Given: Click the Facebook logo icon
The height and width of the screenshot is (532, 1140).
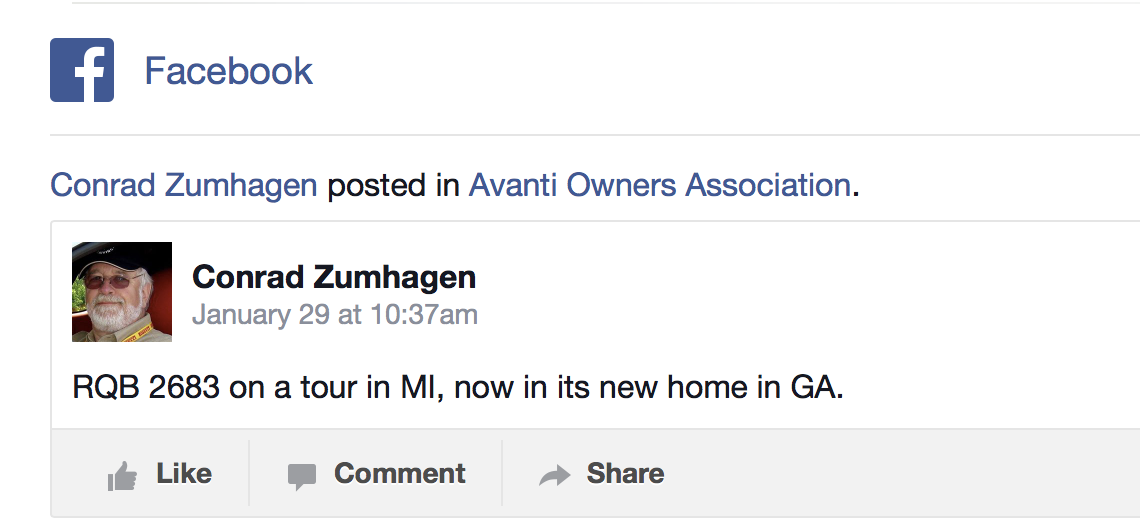Looking at the screenshot, I should tap(82, 70).
